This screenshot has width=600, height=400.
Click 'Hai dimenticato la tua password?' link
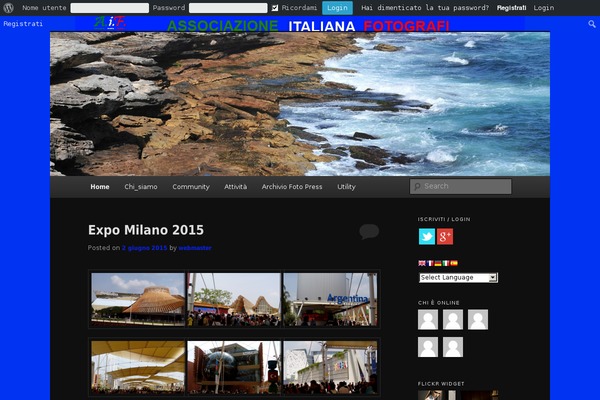point(425,8)
